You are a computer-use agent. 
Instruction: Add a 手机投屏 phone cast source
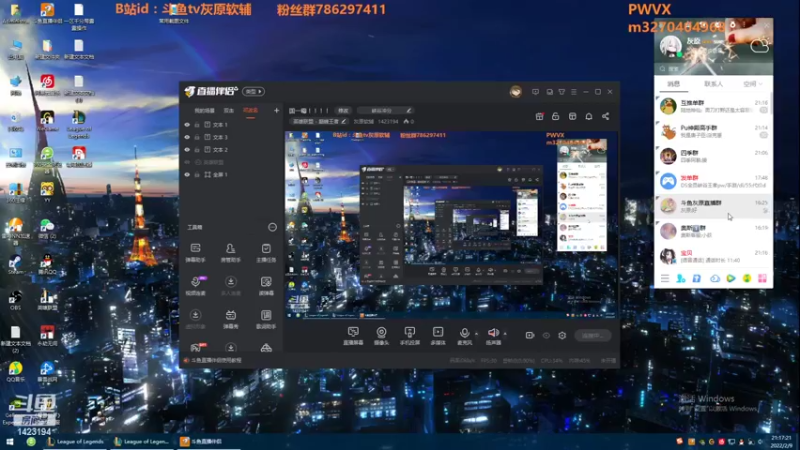tap(410, 336)
